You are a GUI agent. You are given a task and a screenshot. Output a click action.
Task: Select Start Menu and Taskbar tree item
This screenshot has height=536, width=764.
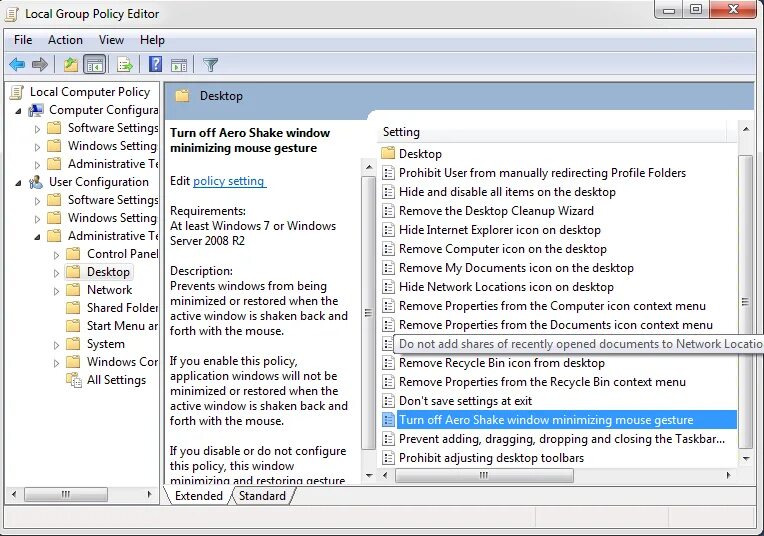coord(122,326)
